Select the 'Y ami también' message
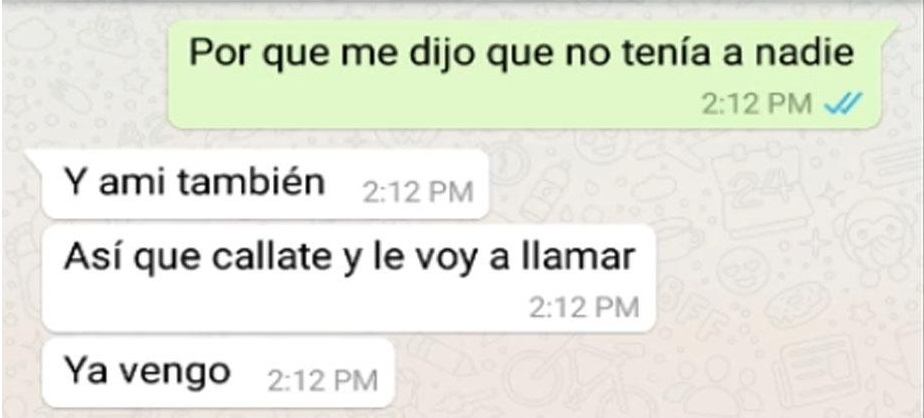This screenshot has height=418, width=924. click(x=266, y=184)
